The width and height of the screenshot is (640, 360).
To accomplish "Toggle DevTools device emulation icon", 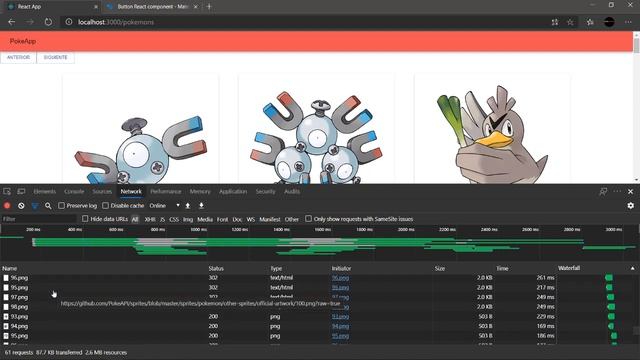I will point(21,191).
